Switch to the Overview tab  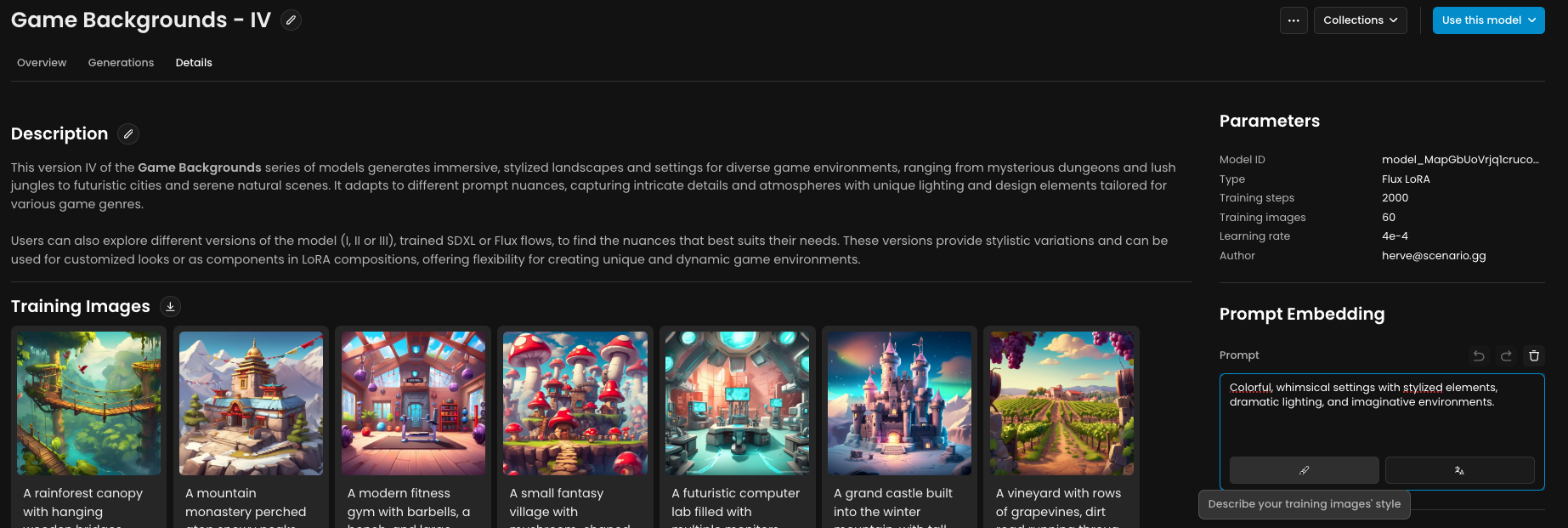(42, 63)
